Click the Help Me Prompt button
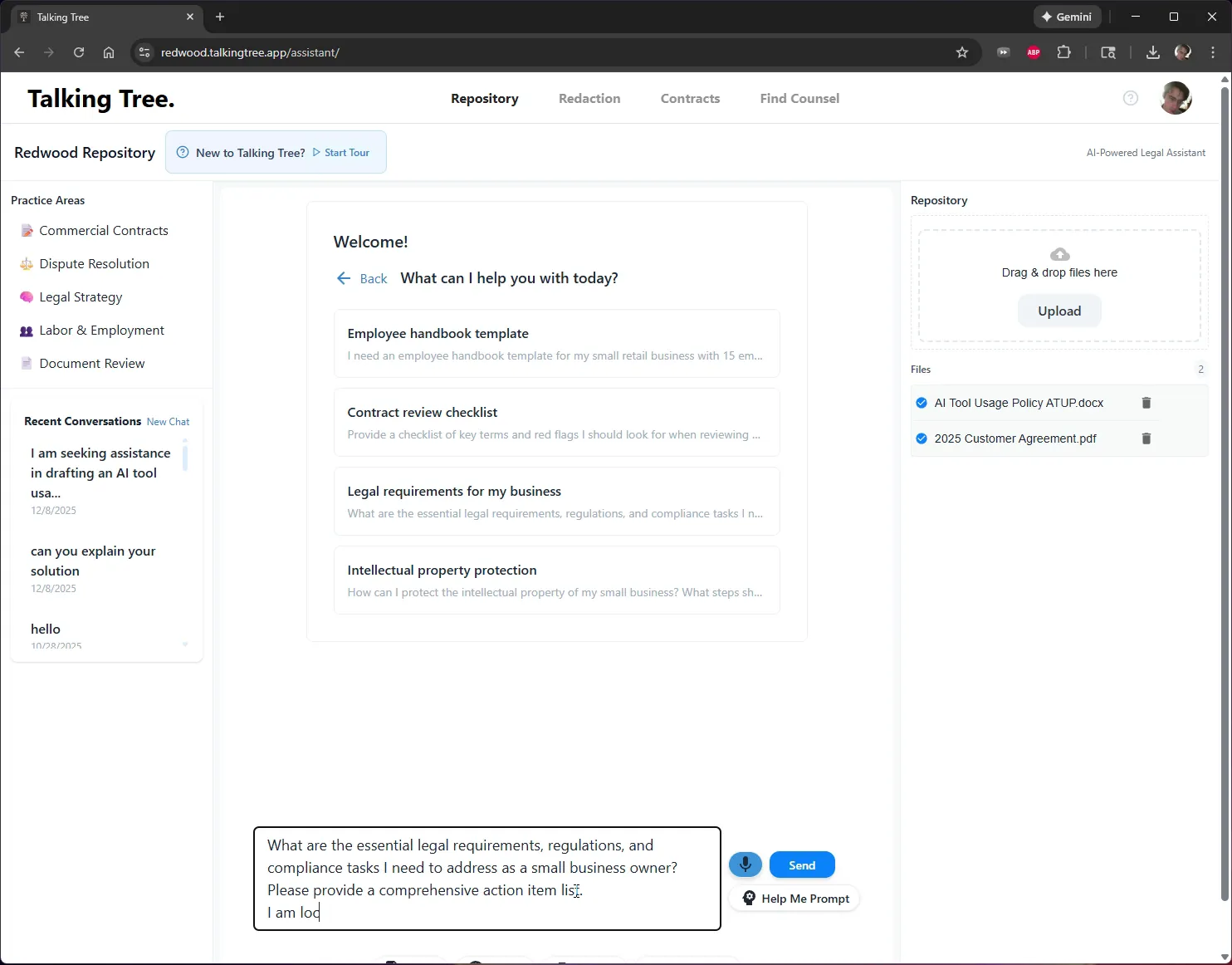Viewport: 1232px width, 965px height. click(x=794, y=899)
